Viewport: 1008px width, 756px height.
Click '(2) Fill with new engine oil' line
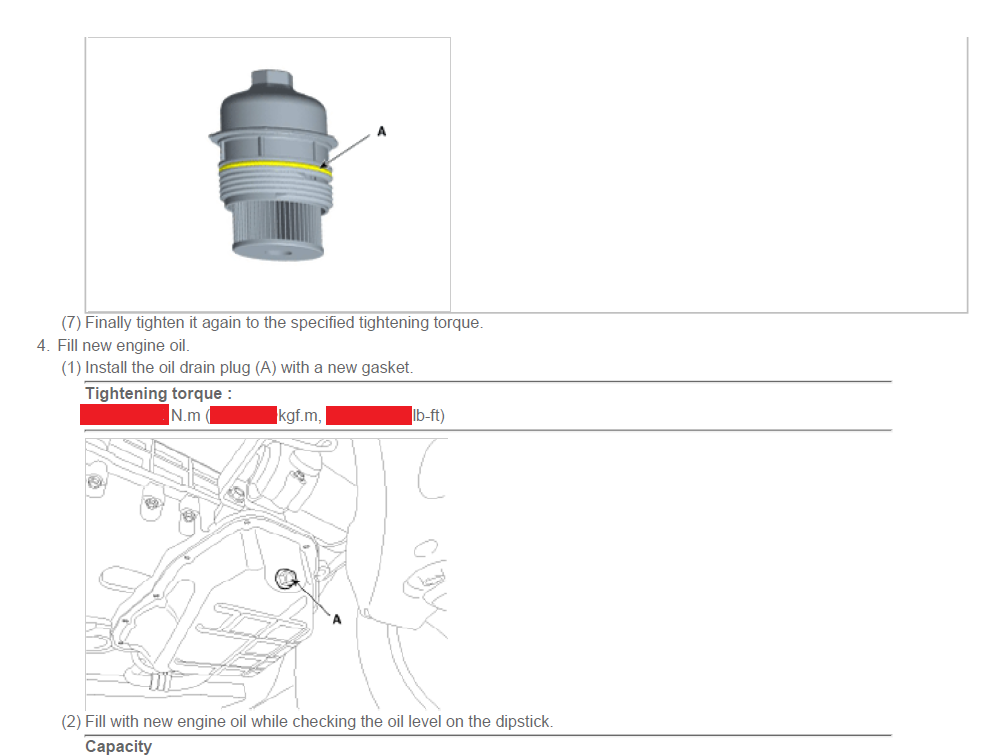coord(307,722)
